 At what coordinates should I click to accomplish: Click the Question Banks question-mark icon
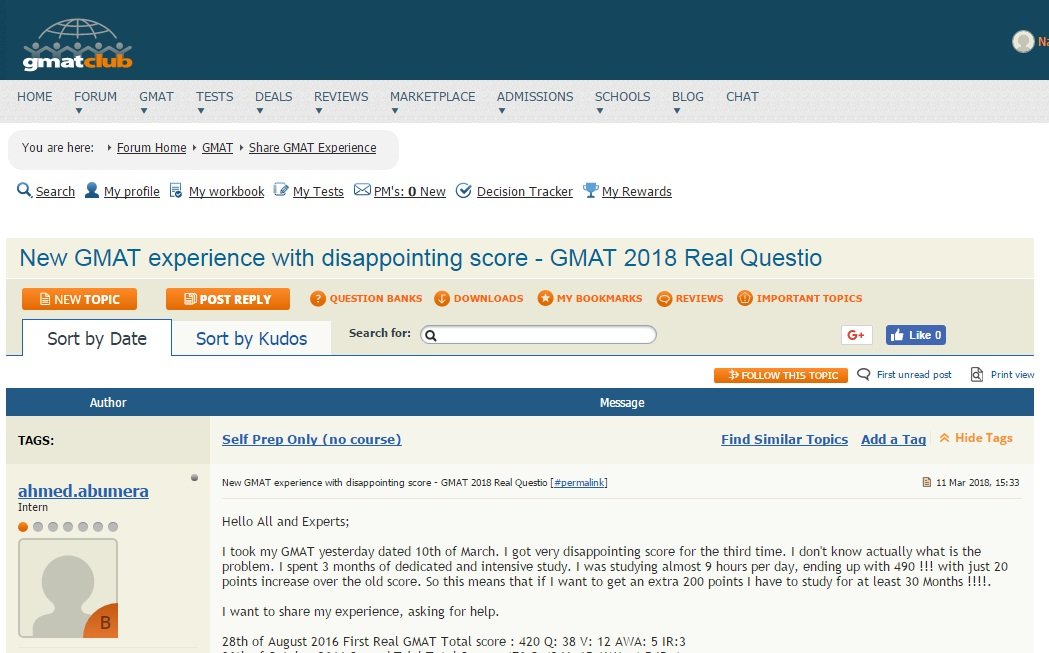(318, 298)
